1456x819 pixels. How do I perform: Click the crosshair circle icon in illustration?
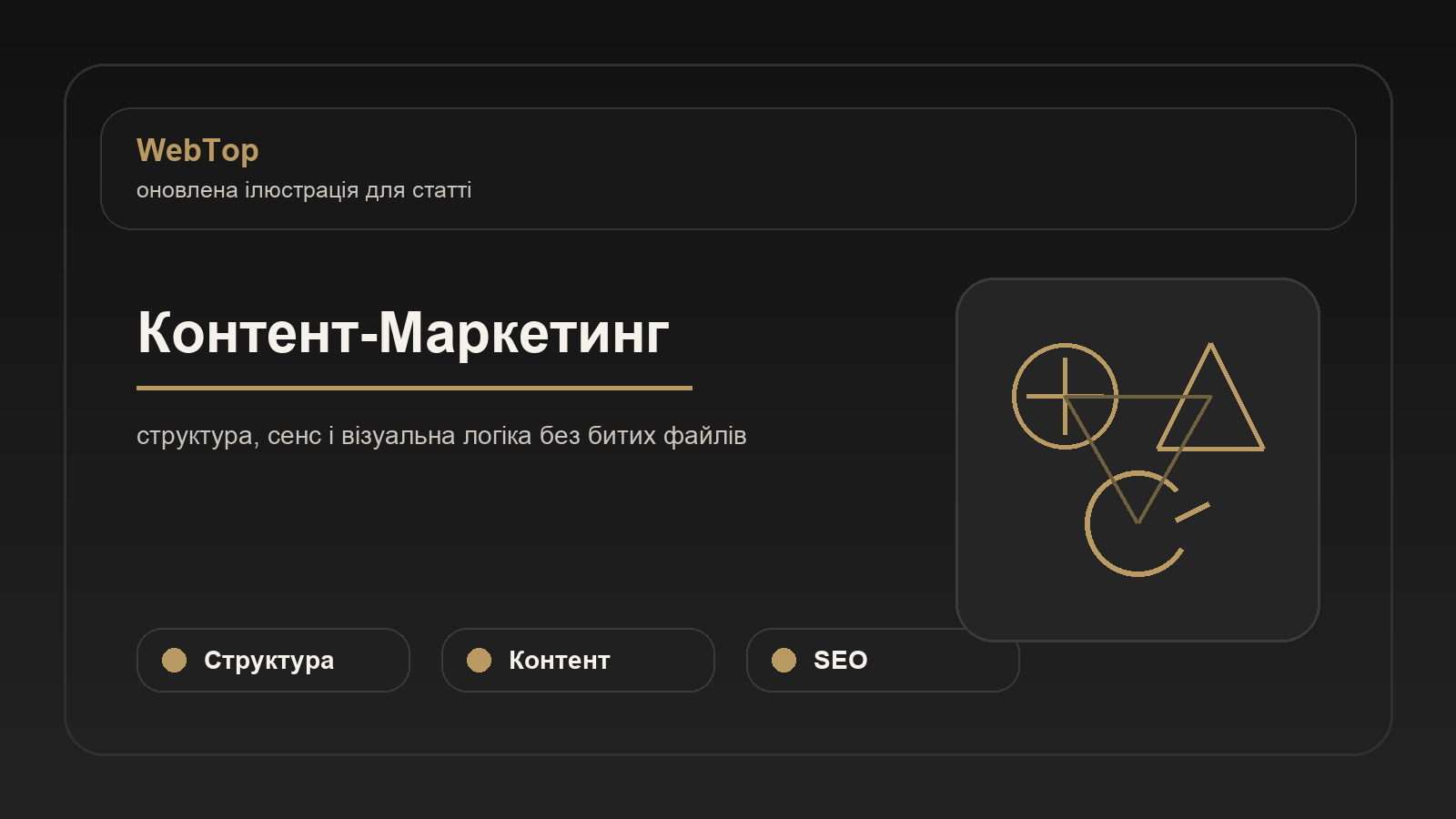click(1065, 396)
